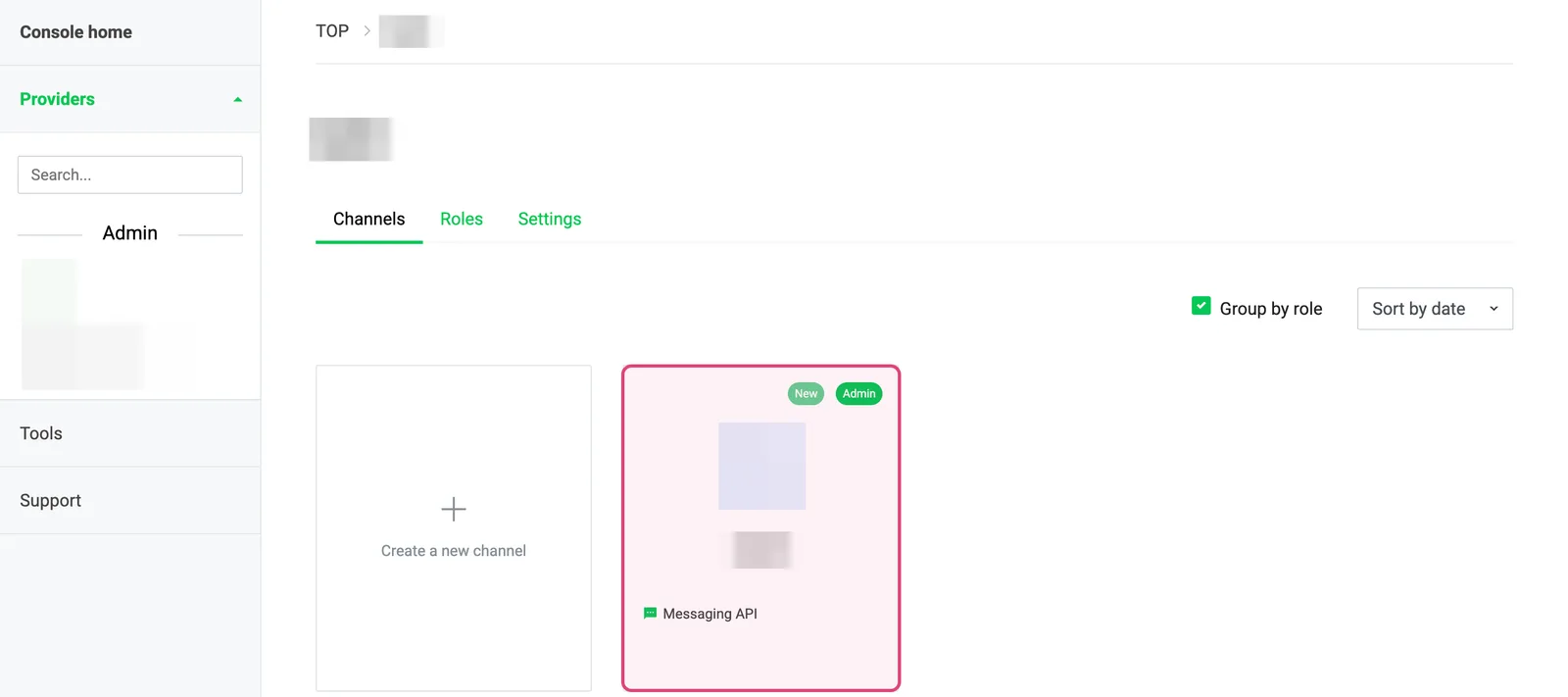
Task: Uncheck the Group by role checkbox
Action: click(x=1201, y=306)
